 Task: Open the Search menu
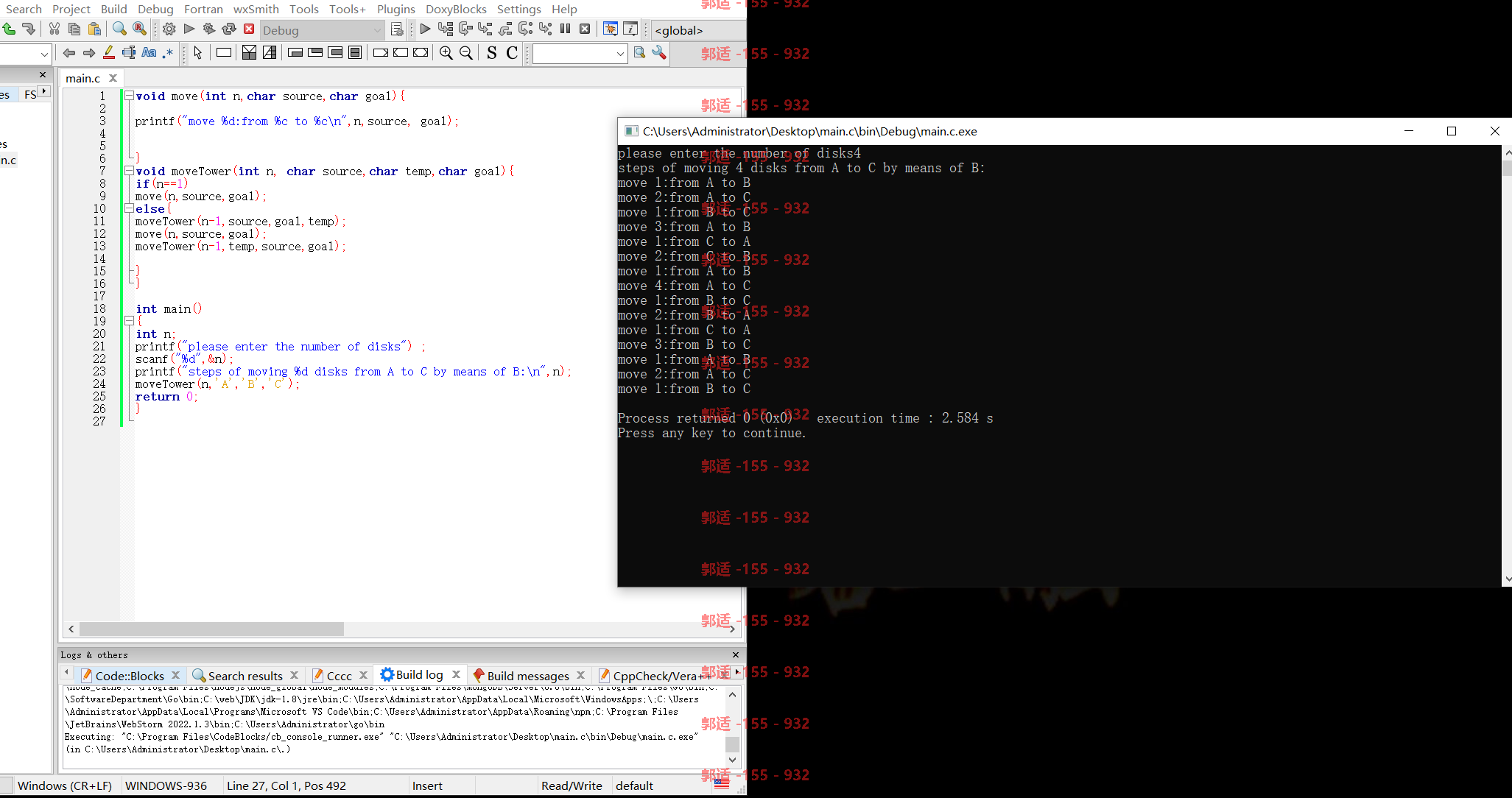pos(24,9)
